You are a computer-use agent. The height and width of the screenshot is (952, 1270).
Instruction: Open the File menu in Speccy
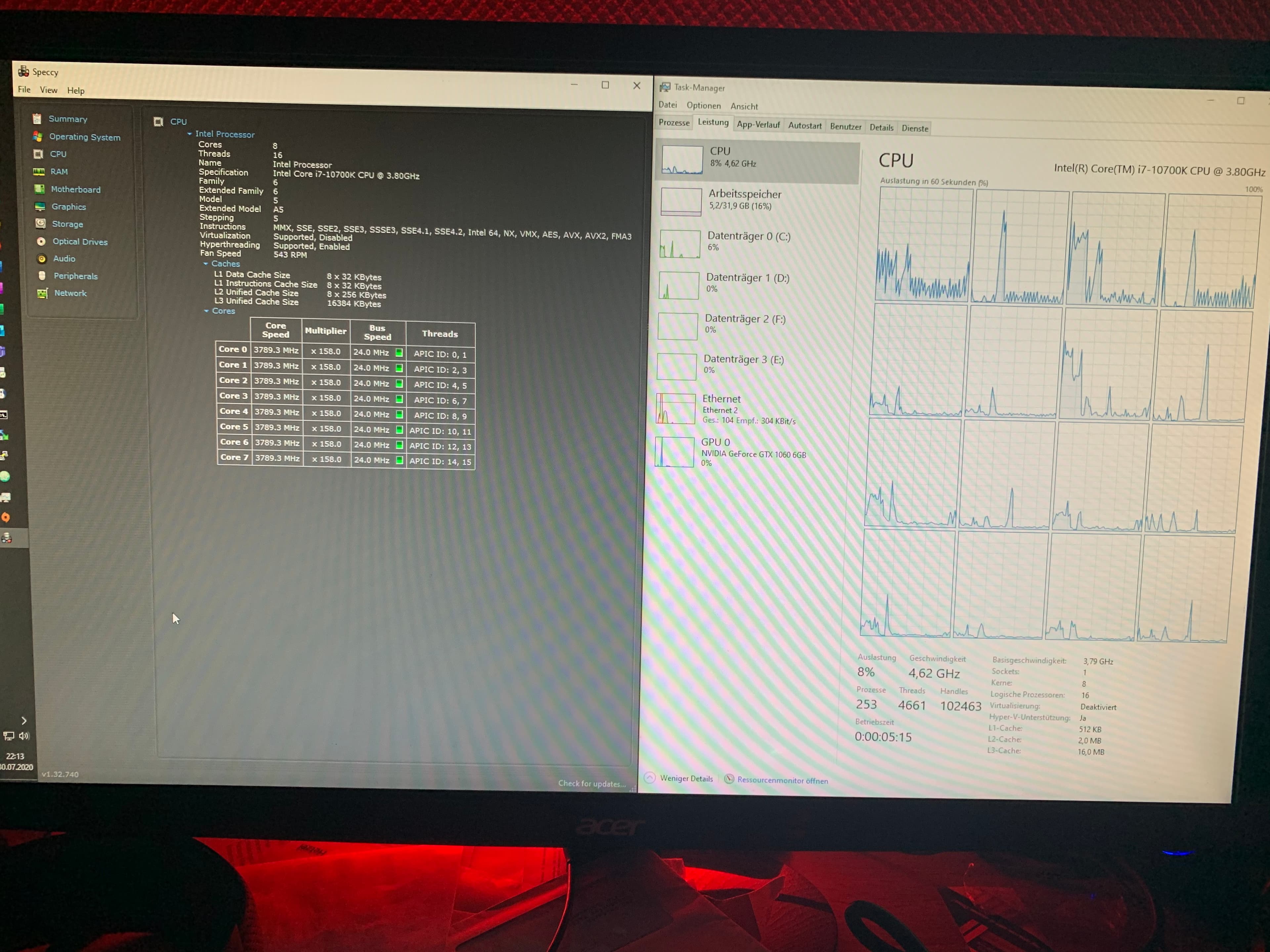[24, 90]
